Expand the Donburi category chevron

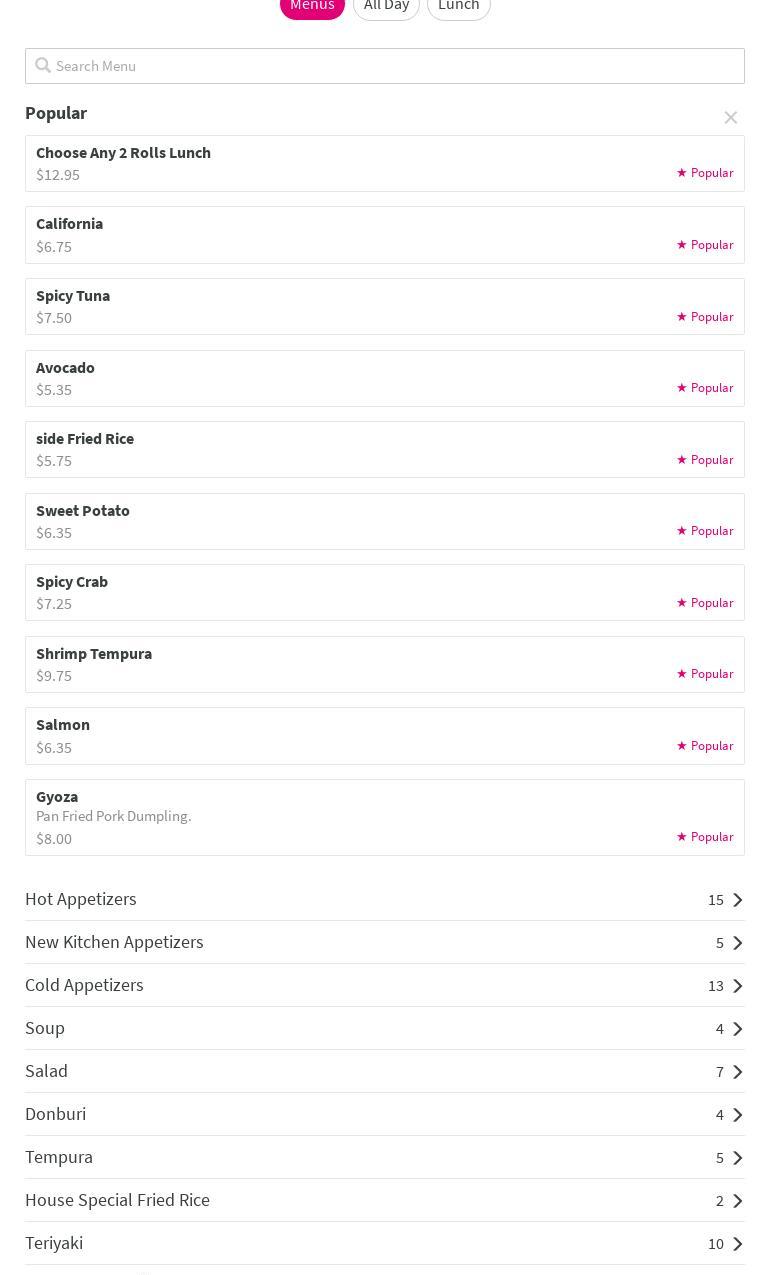click(x=738, y=1115)
